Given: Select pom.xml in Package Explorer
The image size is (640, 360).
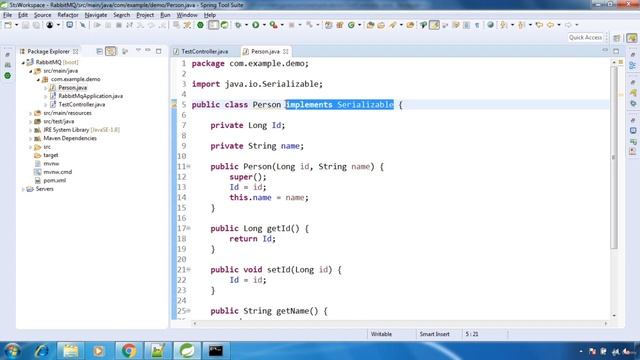Looking at the screenshot, I should pyautogui.click(x=55, y=180).
